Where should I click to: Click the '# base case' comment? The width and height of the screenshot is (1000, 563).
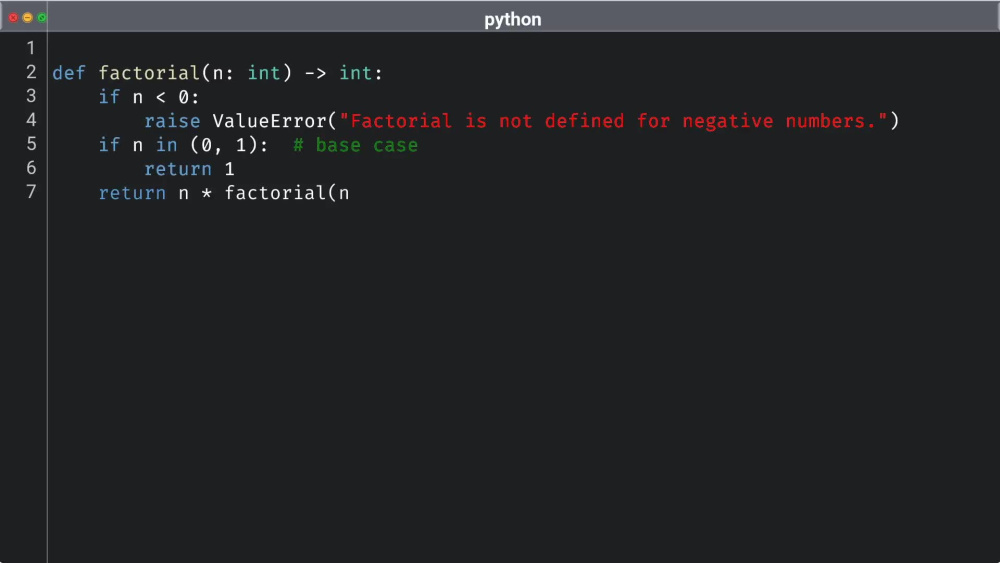coord(355,145)
